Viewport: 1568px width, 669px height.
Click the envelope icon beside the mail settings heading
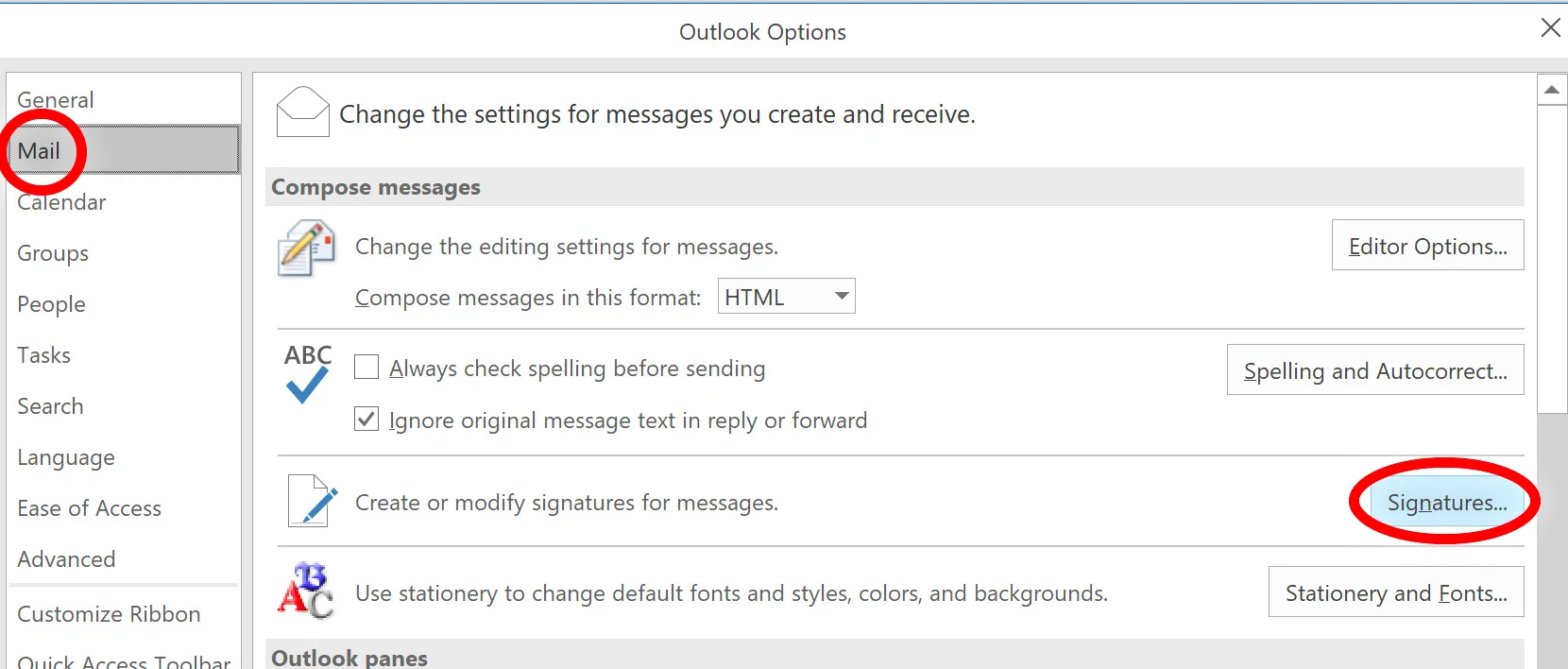coord(302,112)
